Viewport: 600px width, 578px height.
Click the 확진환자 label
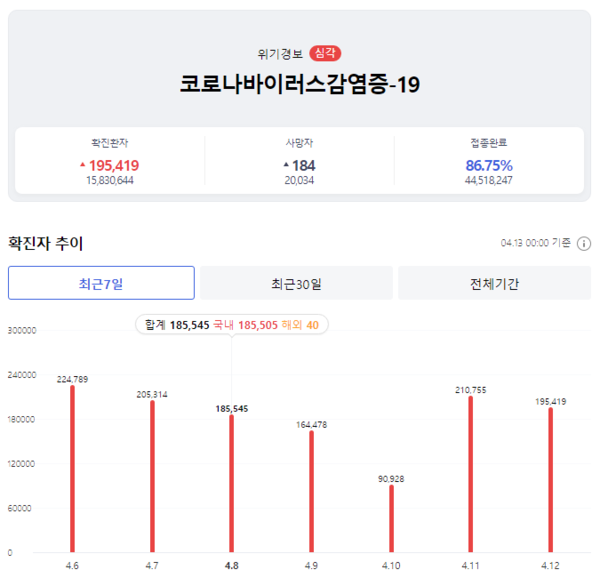110,143
